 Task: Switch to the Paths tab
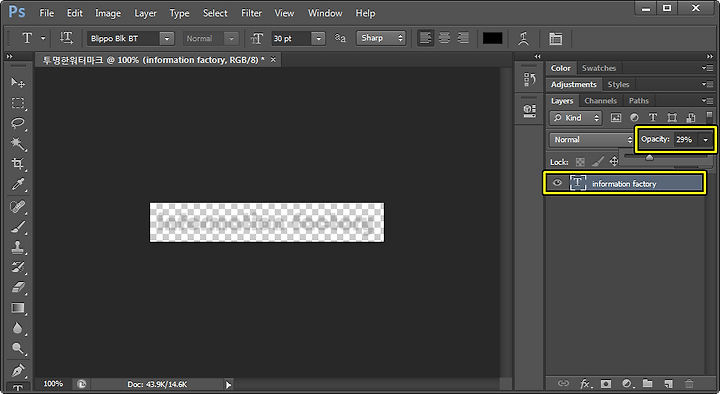point(638,101)
